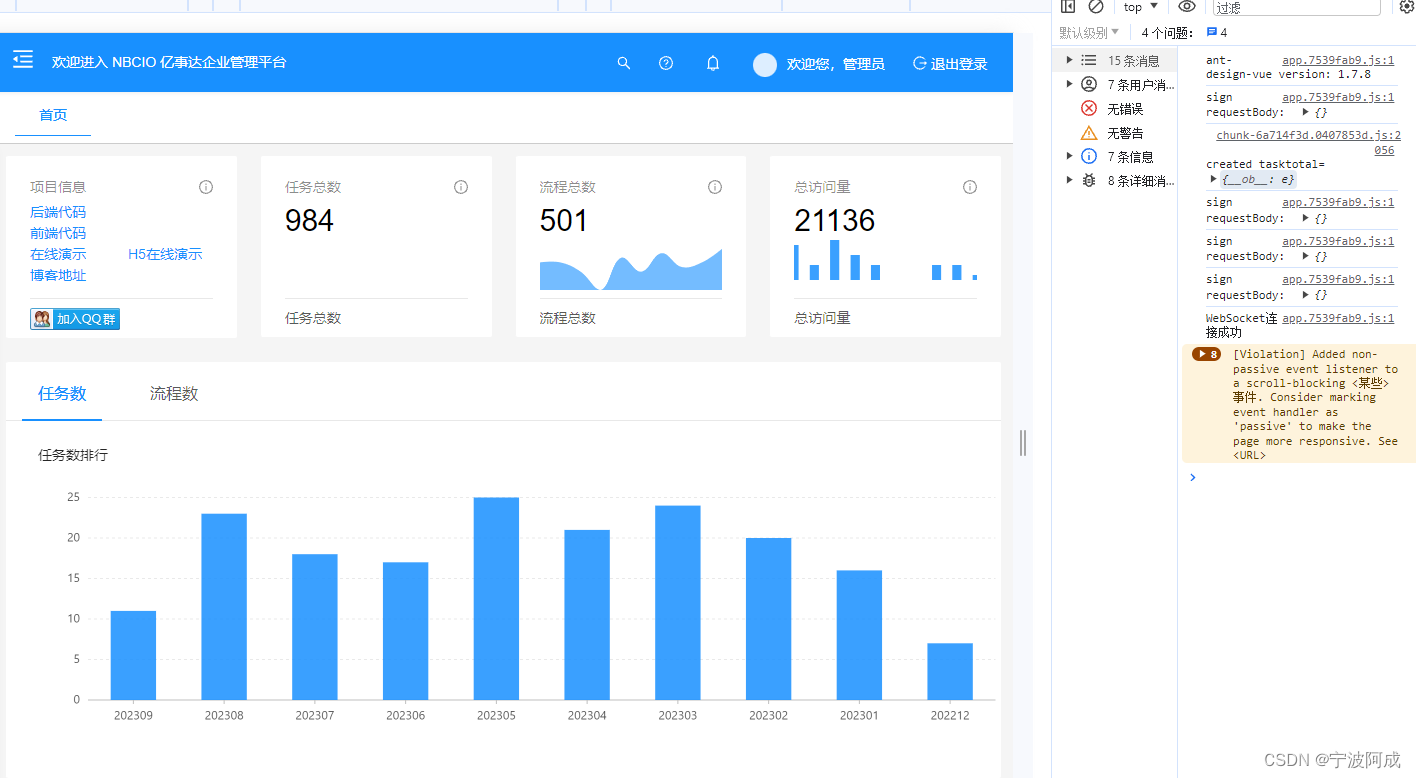Click the round user avatar in header

click(765, 64)
